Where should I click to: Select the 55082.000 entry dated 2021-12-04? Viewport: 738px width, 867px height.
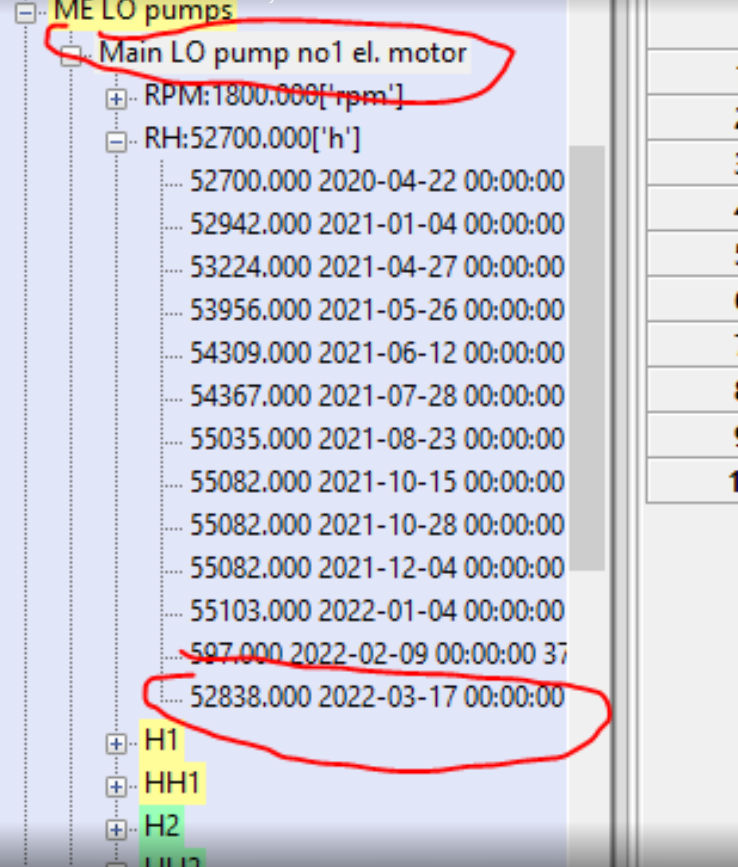[377, 569]
